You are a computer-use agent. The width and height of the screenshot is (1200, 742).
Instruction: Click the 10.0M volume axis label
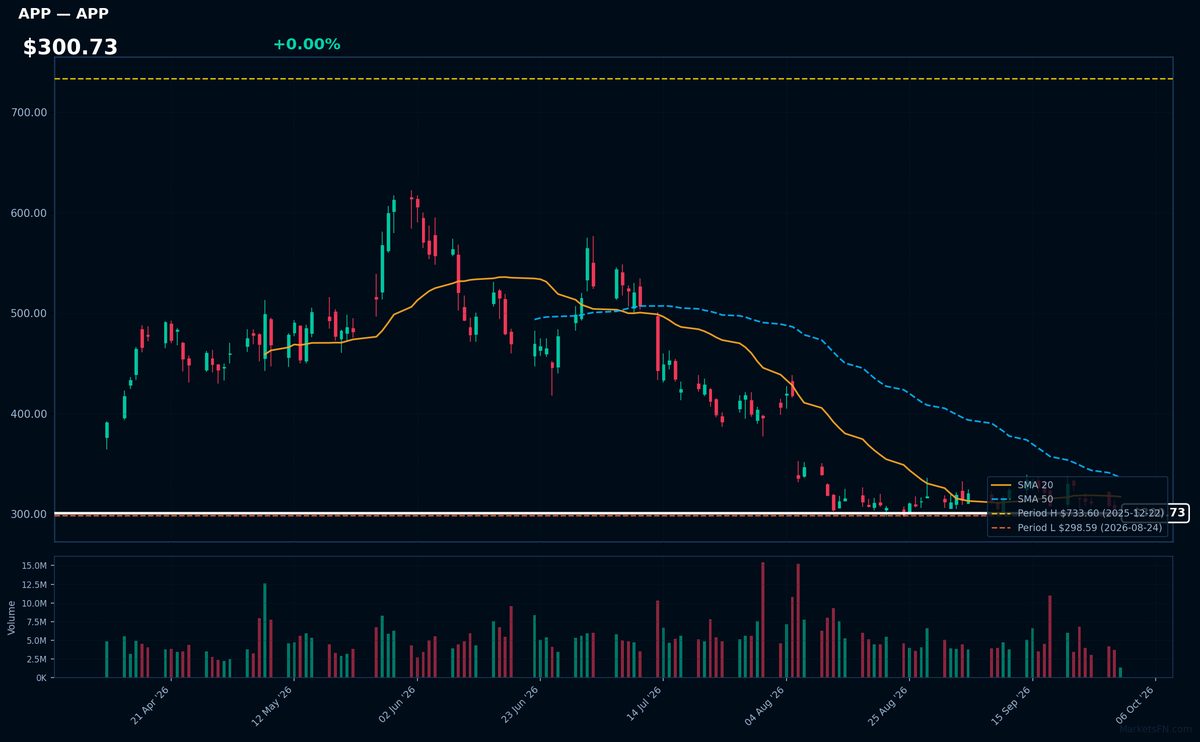click(x=34, y=603)
